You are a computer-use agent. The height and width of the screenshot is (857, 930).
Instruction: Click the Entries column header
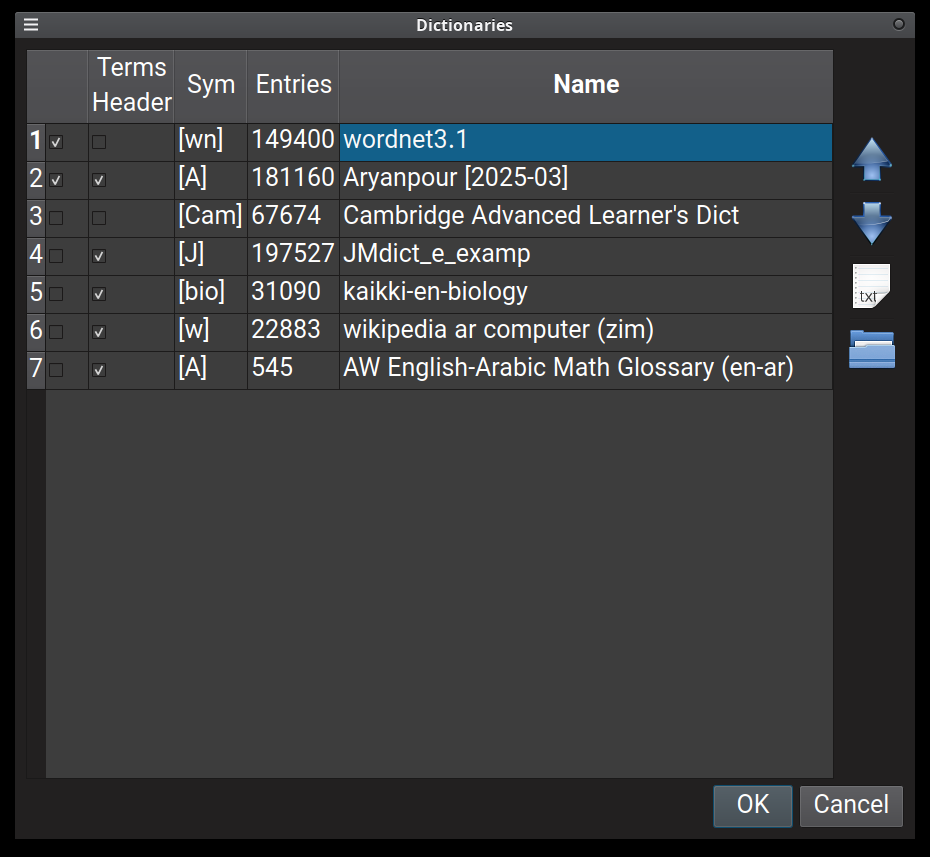tap(293, 86)
